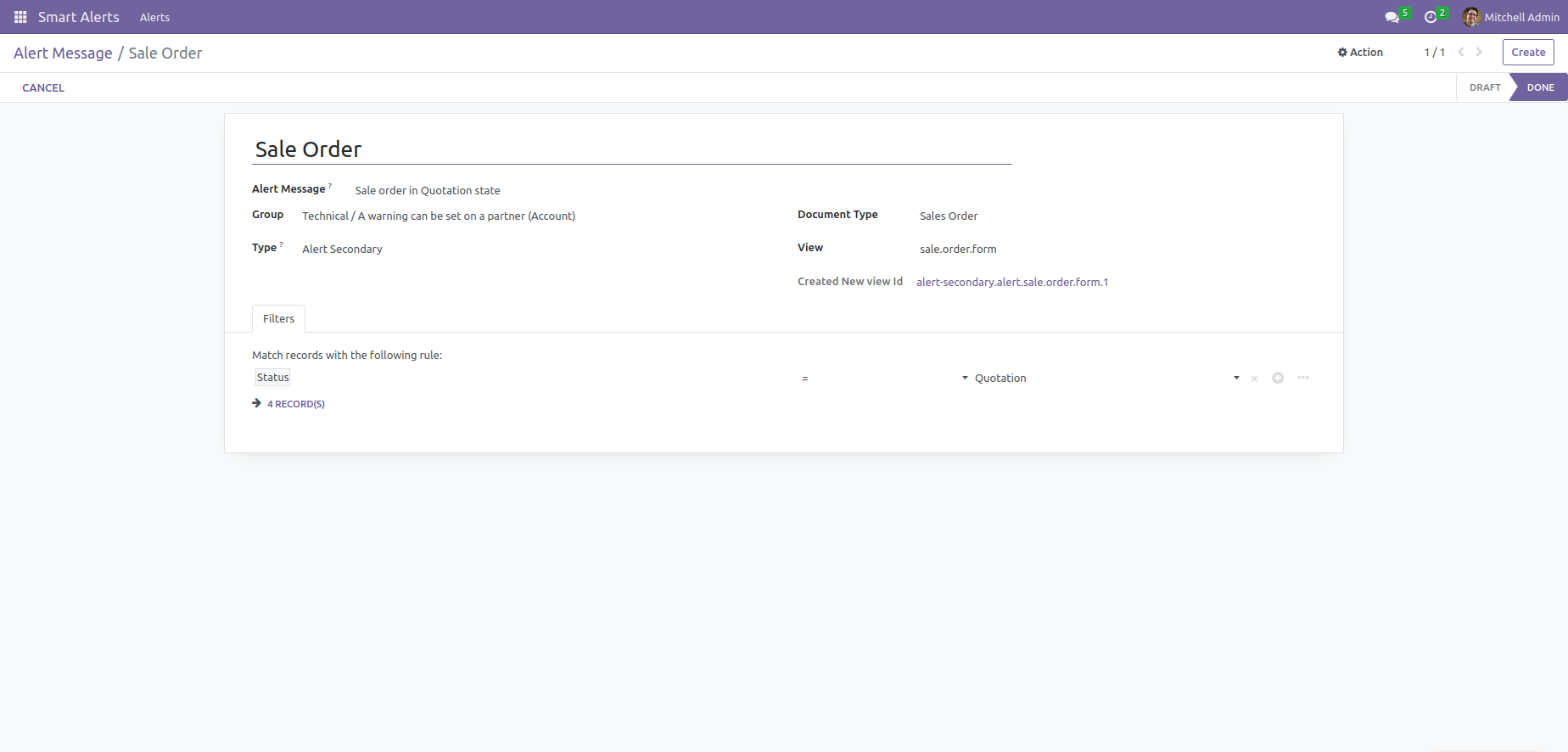1568x752 pixels.
Task: Click the Group value 'Technical / A warning...'
Action: 439,216
